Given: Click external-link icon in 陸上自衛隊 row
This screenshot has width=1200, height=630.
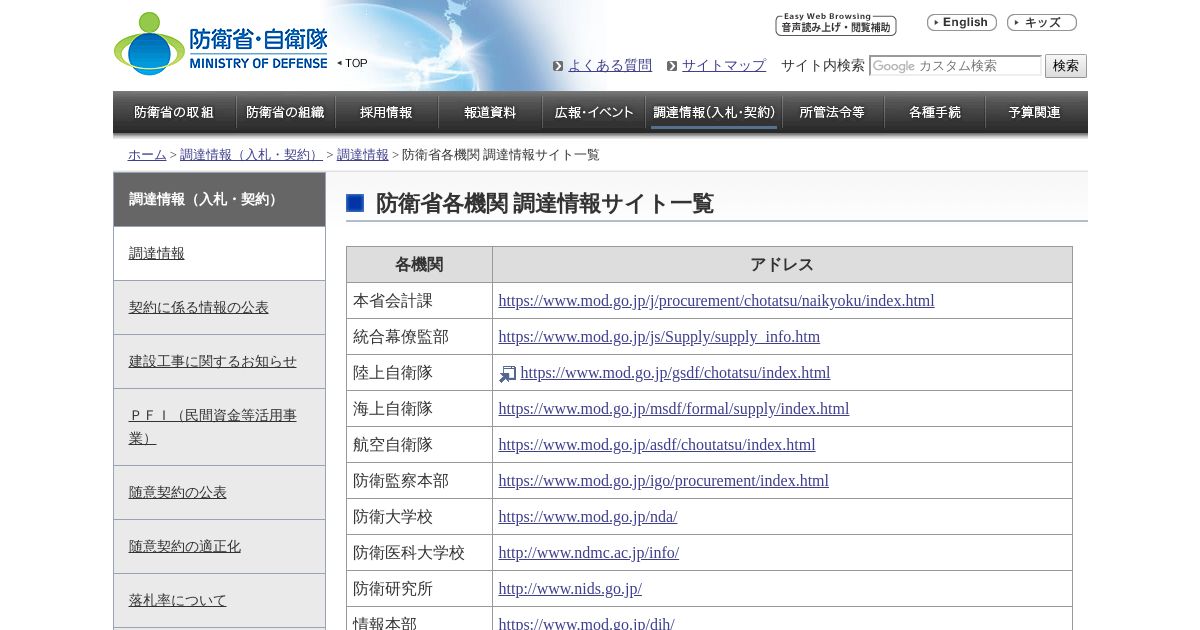Looking at the screenshot, I should (508, 374).
